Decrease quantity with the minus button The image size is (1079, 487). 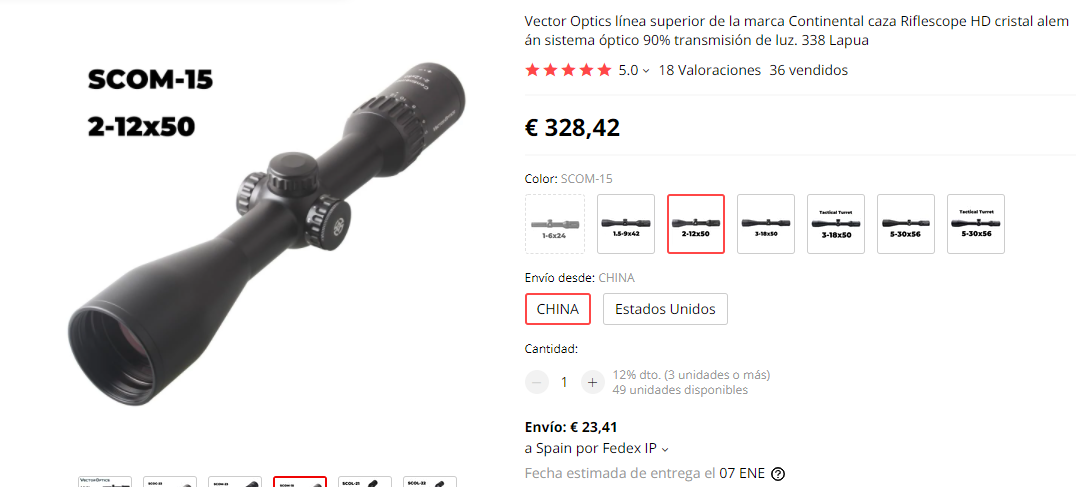click(537, 382)
